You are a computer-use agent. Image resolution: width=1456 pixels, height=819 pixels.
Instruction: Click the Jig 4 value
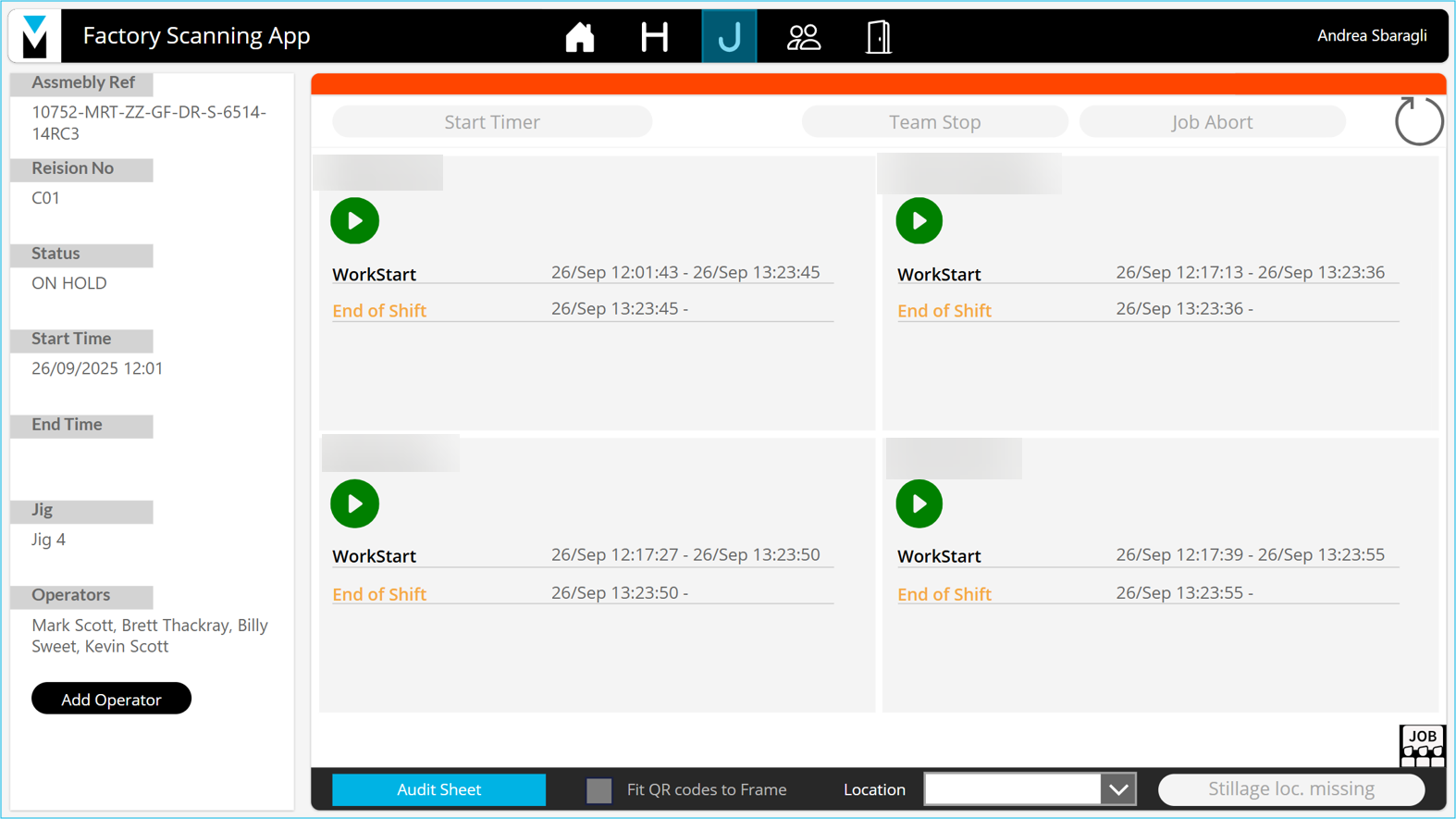pos(48,540)
